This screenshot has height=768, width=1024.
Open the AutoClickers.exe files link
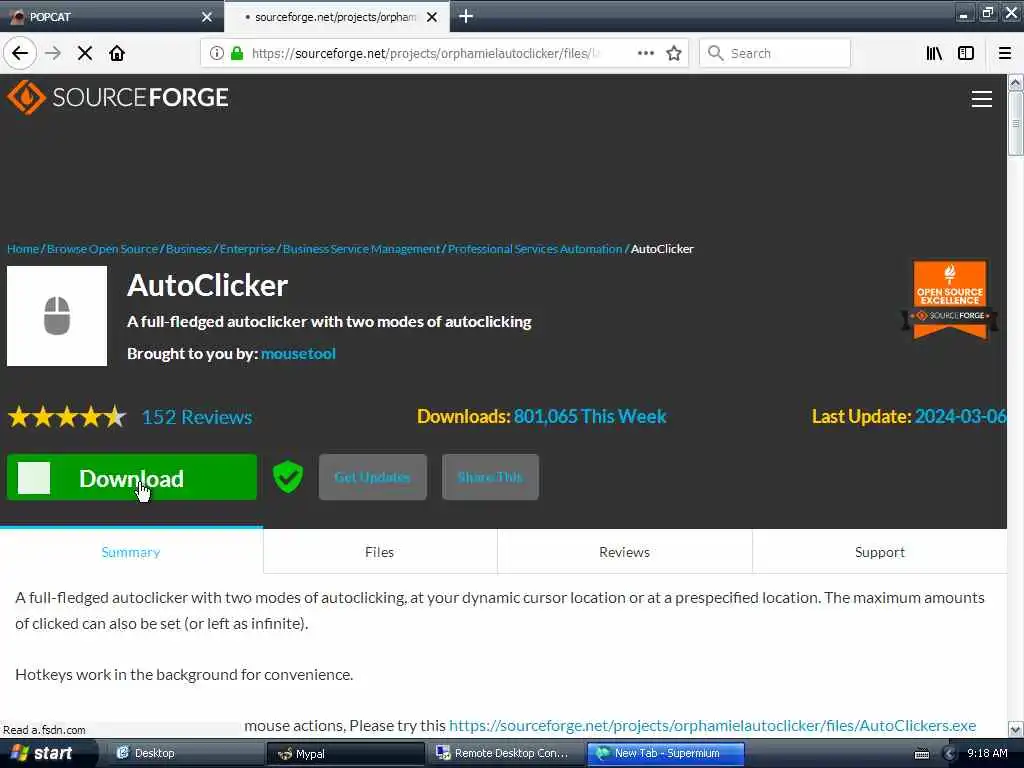click(x=712, y=726)
